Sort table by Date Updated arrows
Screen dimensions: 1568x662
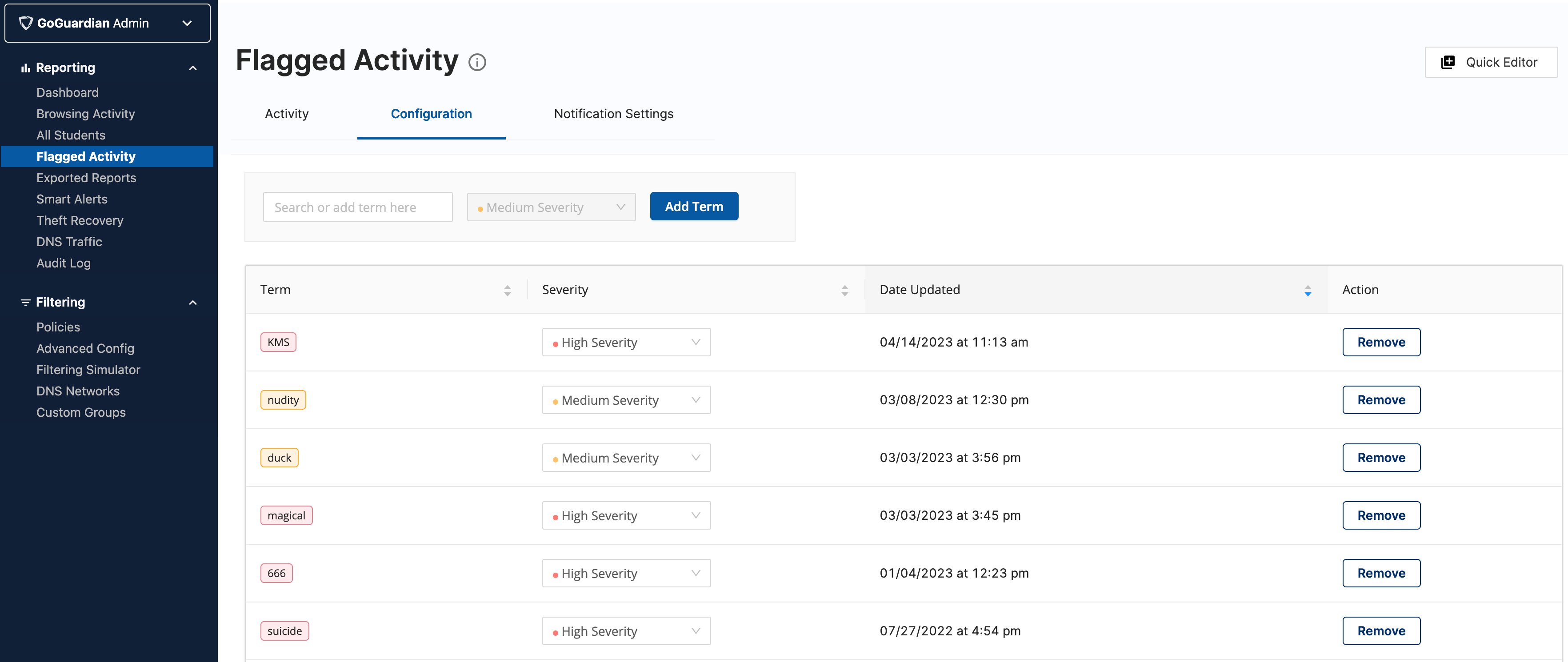[1308, 290]
